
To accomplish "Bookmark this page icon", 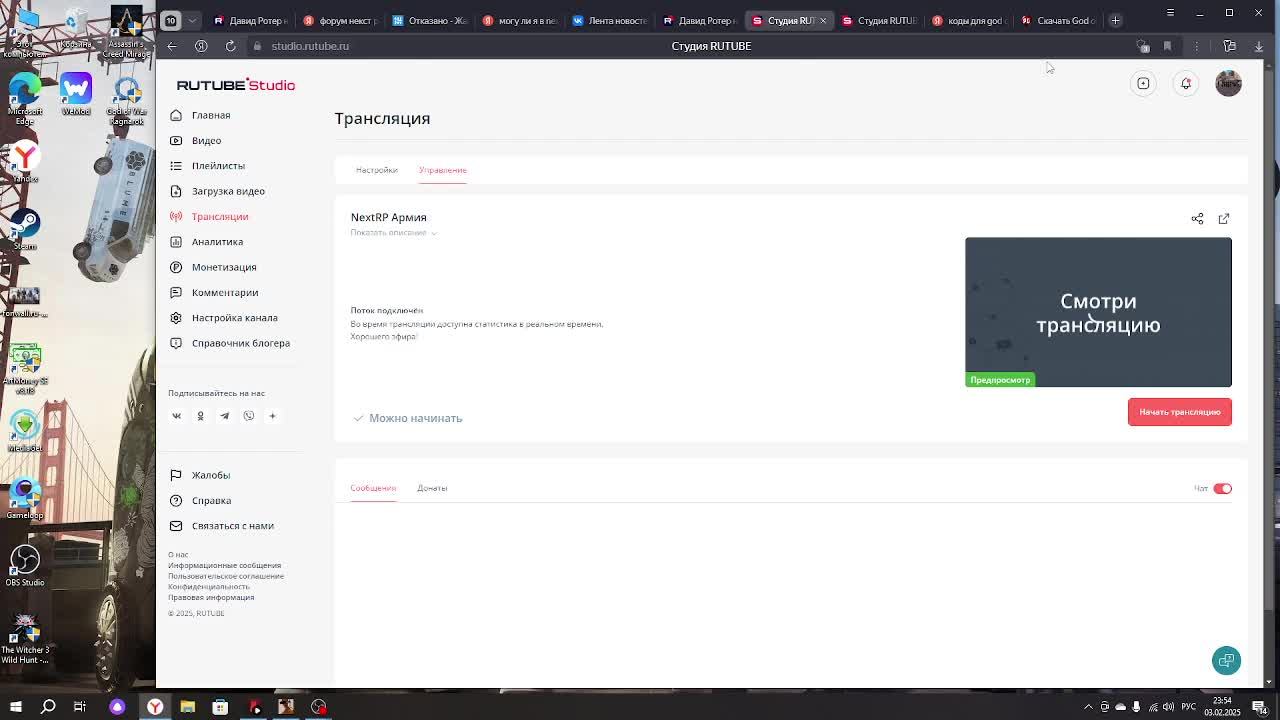I will pos(1167,46).
